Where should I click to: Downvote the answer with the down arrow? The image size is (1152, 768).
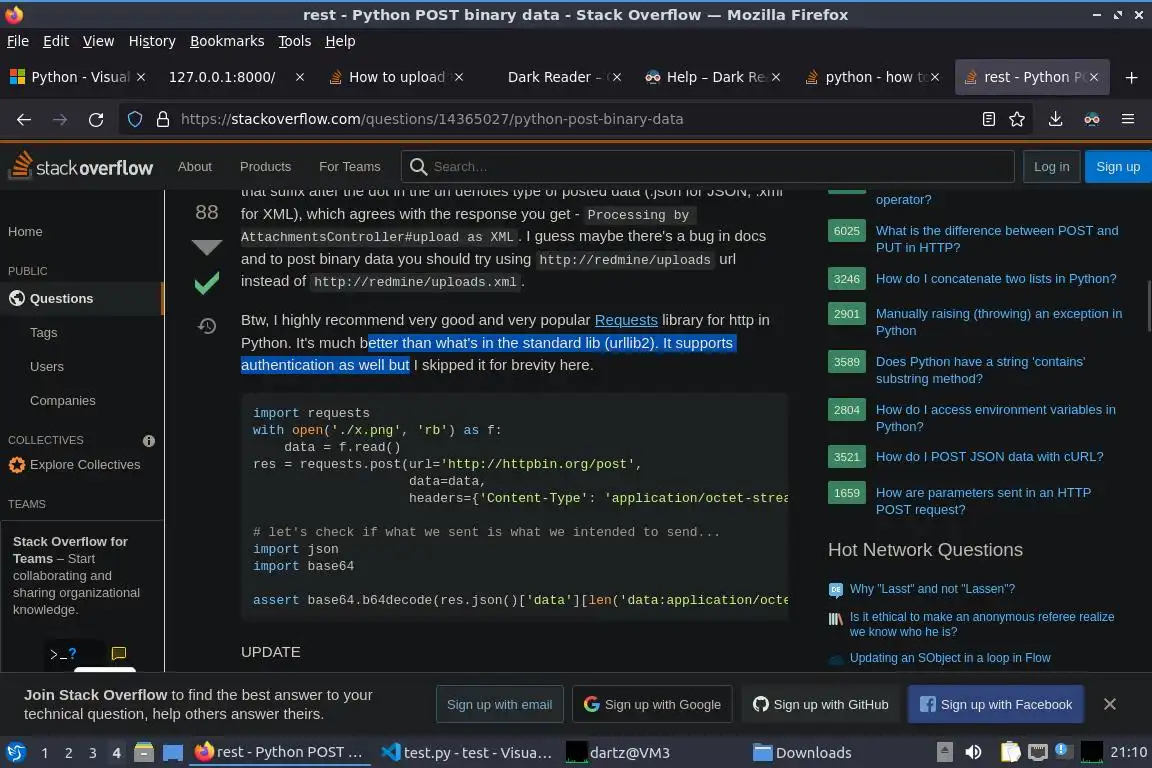tap(206, 248)
